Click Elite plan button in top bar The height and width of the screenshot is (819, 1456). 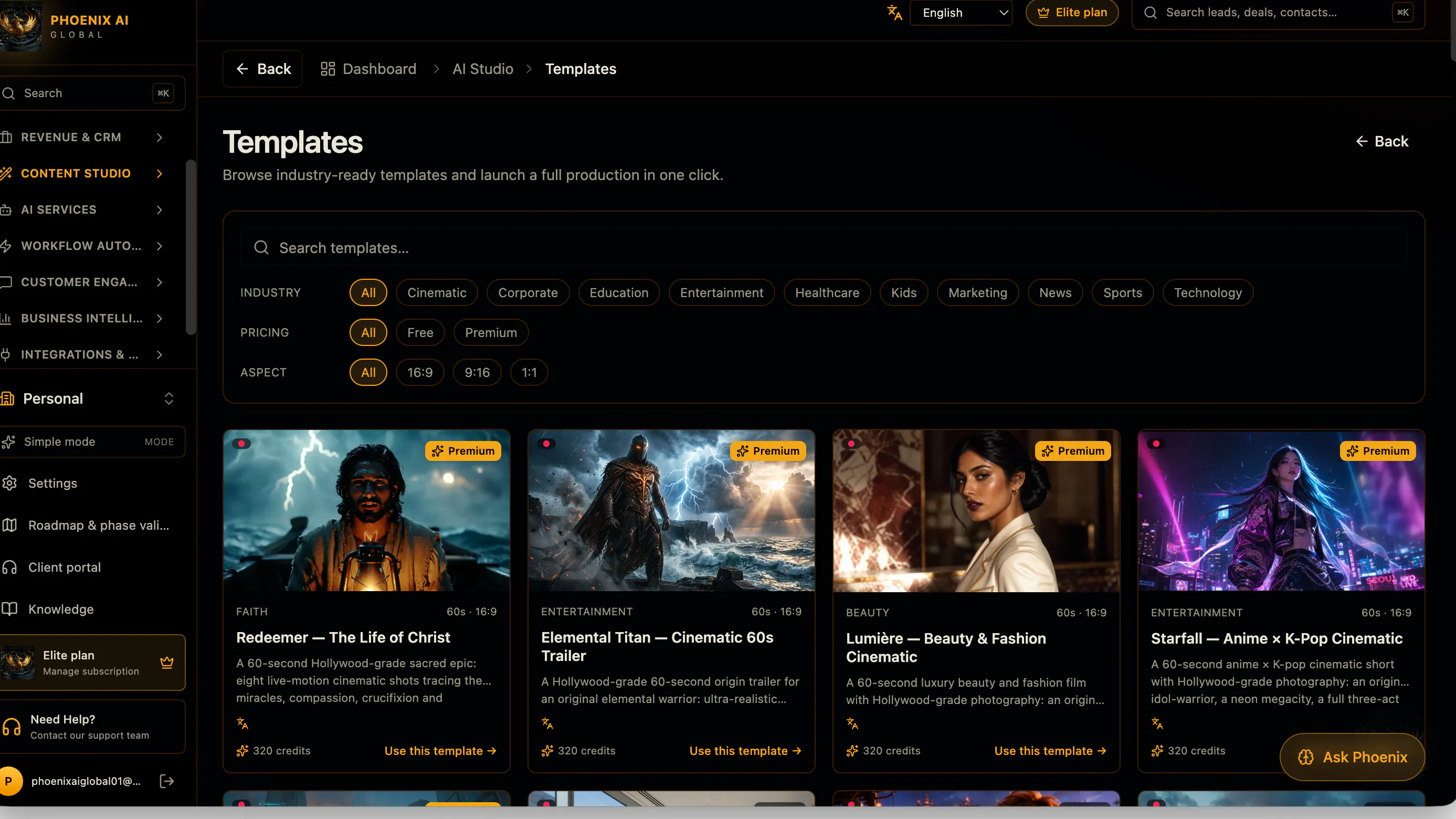(1072, 13)
